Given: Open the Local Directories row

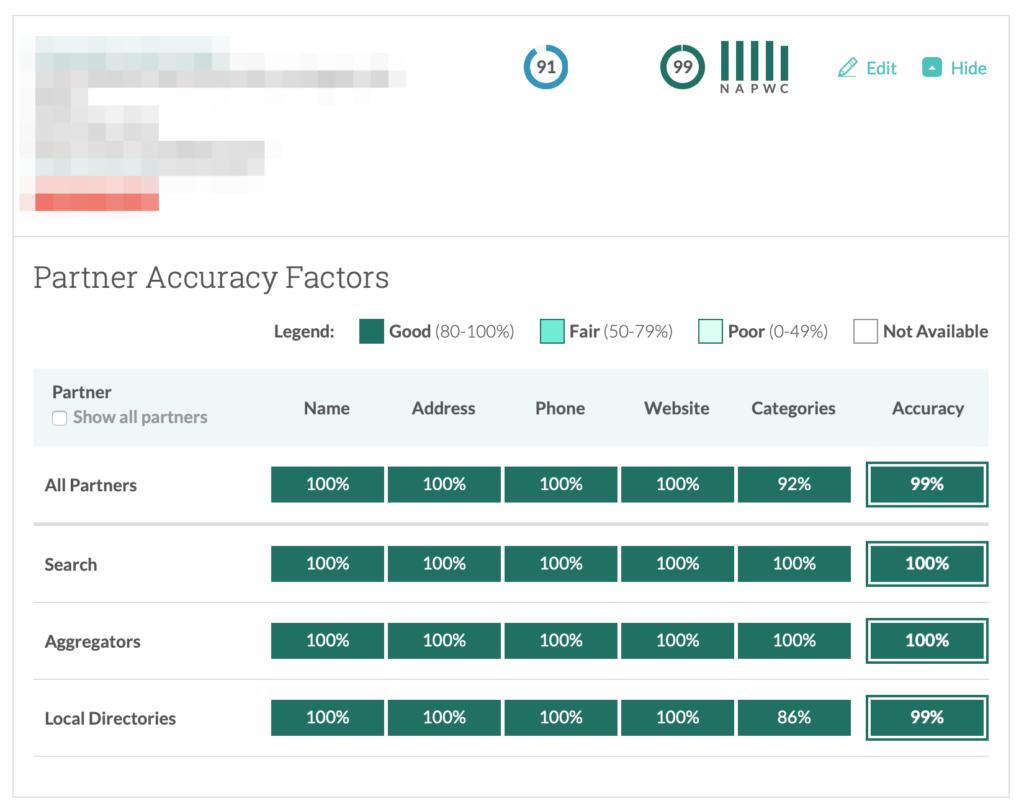Looking at the screenshot, I should click(110, 718).
